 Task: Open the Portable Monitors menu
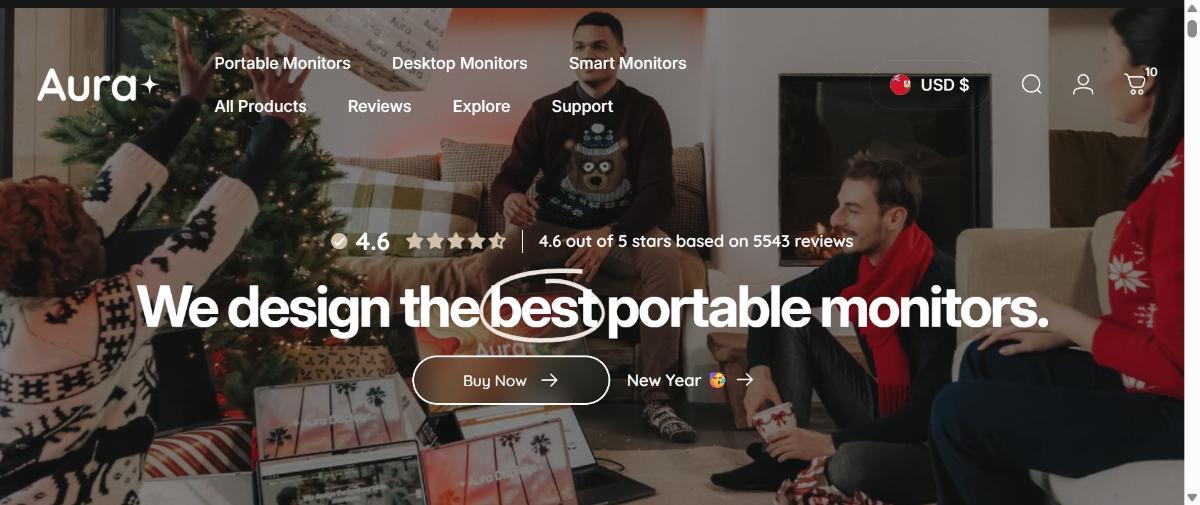coord(282,63)
